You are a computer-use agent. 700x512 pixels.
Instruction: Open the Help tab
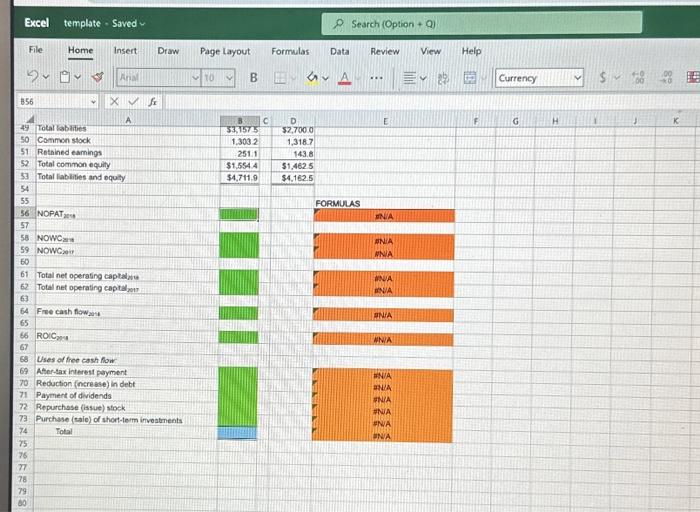471,51
